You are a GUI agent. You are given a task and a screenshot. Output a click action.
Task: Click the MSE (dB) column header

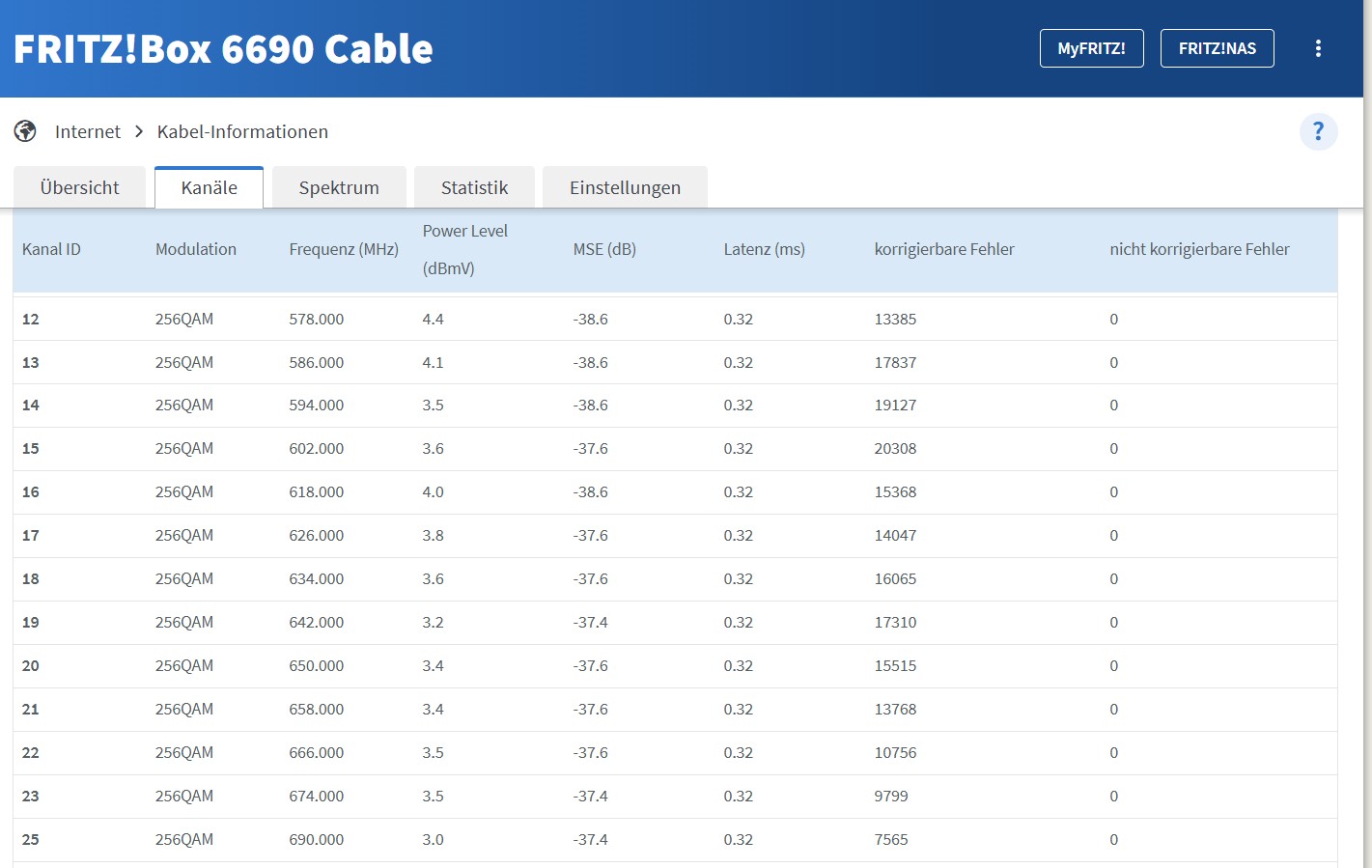click(604, 249)
